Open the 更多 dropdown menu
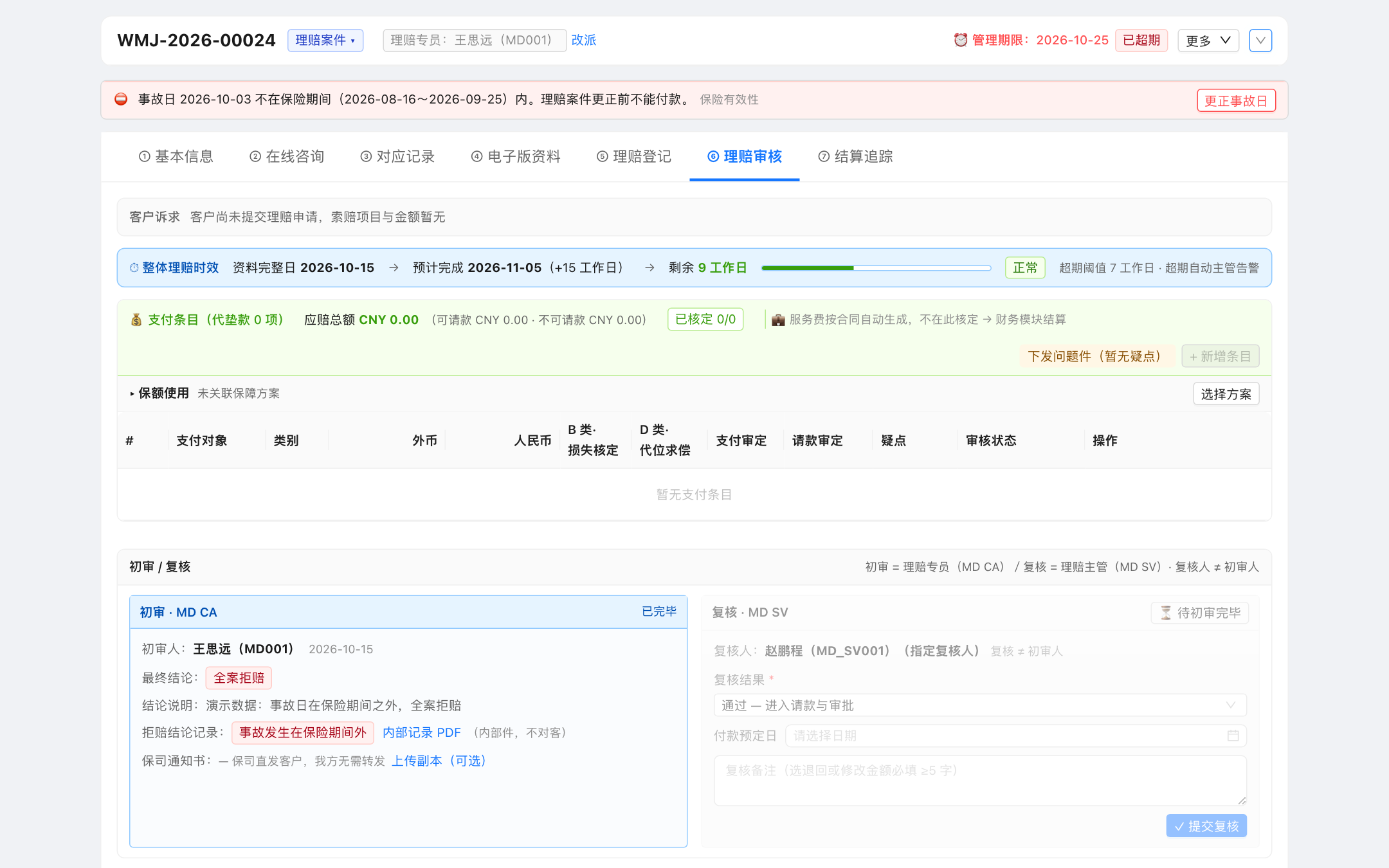The width and height of the screenshot is (1389, 868). [1208, 41]
